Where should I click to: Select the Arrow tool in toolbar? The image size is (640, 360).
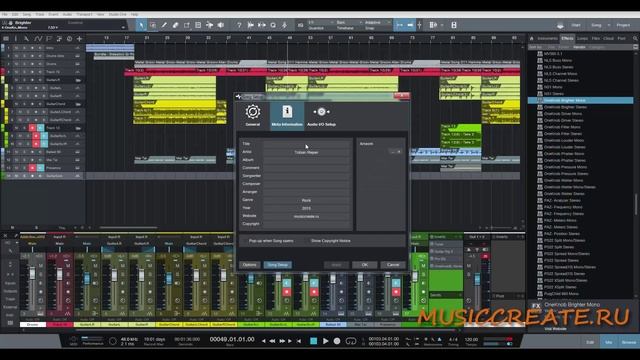[x=141, y=25]
